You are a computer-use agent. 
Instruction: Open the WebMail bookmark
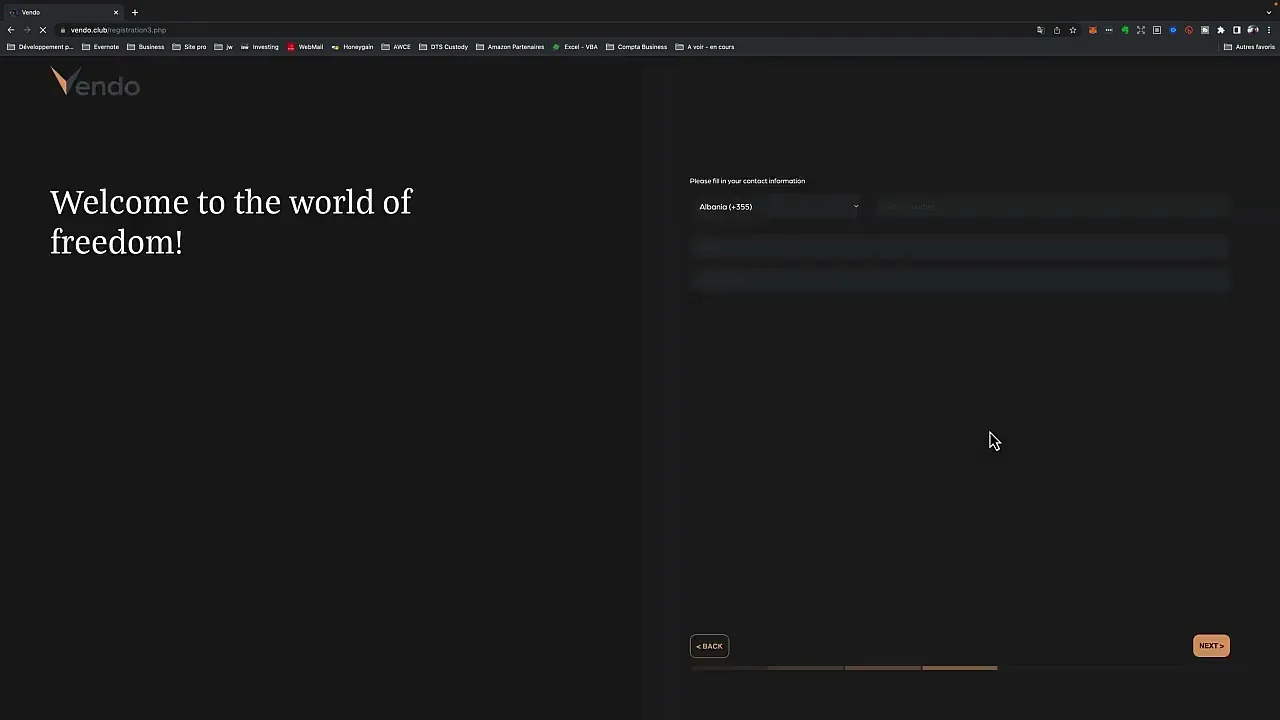(305, 47)
